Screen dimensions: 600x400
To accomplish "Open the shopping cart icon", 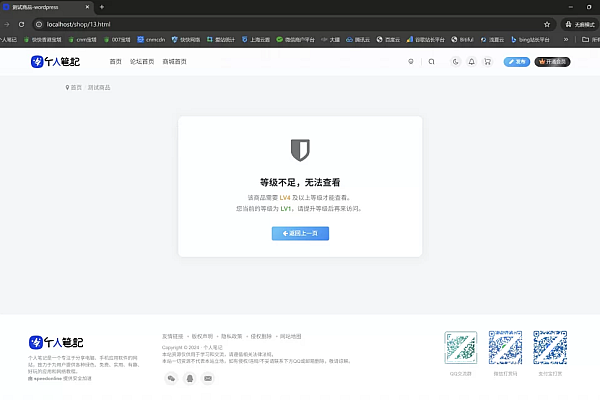I will pos(488,62).
